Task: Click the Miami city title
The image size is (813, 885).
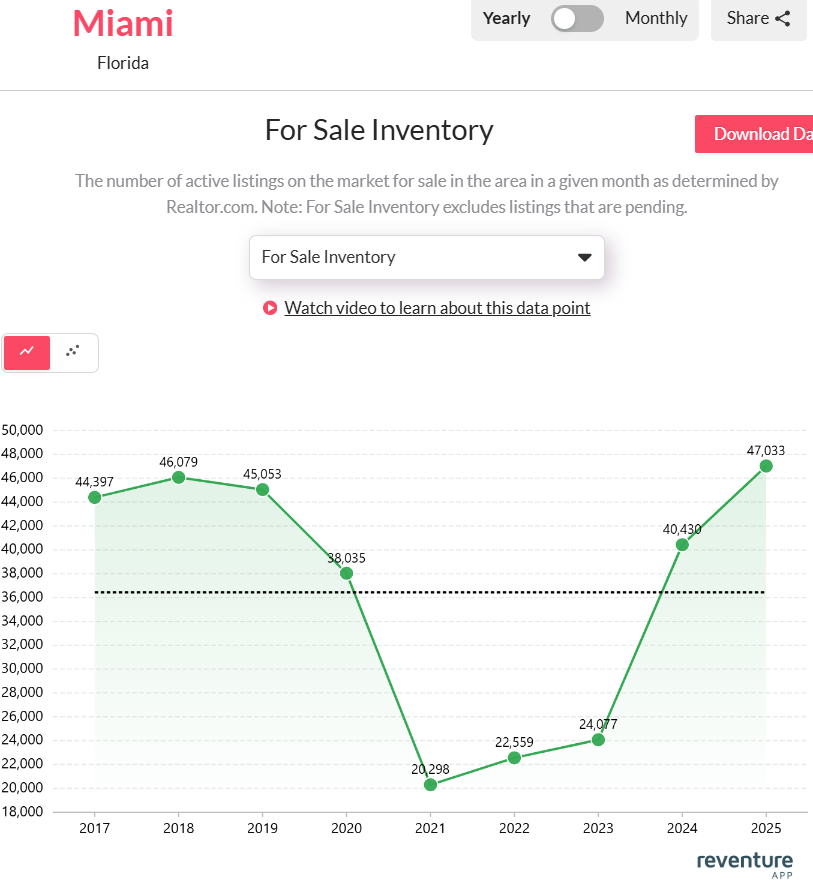Action: [x=123, y=24]
